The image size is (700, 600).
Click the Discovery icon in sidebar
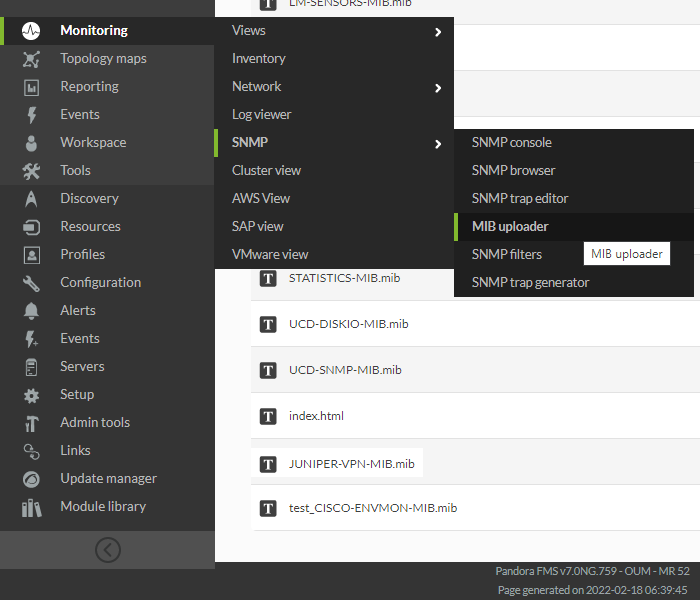[x=31, y=199]
